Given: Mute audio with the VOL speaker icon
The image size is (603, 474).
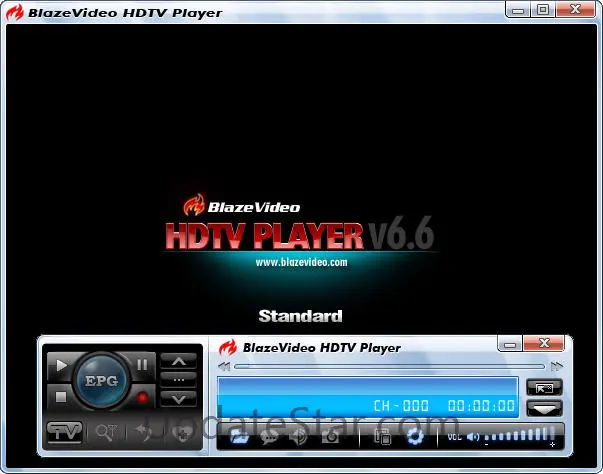Looking at the screenshot, I should (x=473, y=437).
